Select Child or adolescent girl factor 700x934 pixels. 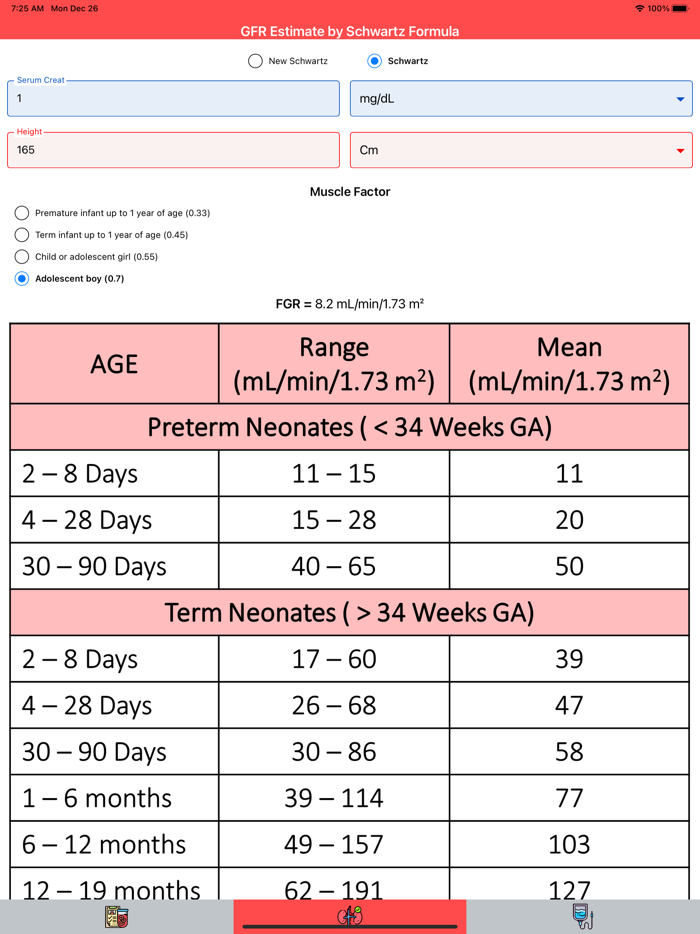[21, 257]
